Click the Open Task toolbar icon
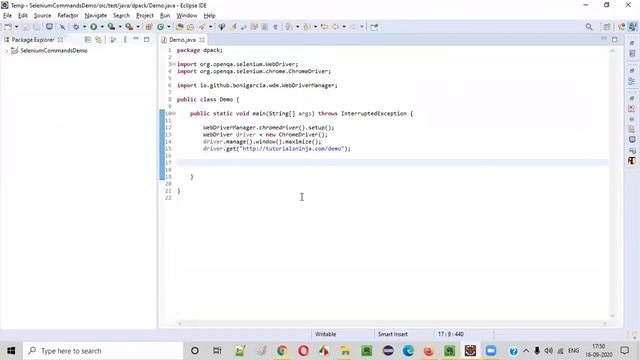The image size is (640, 360). click(190, 27)
